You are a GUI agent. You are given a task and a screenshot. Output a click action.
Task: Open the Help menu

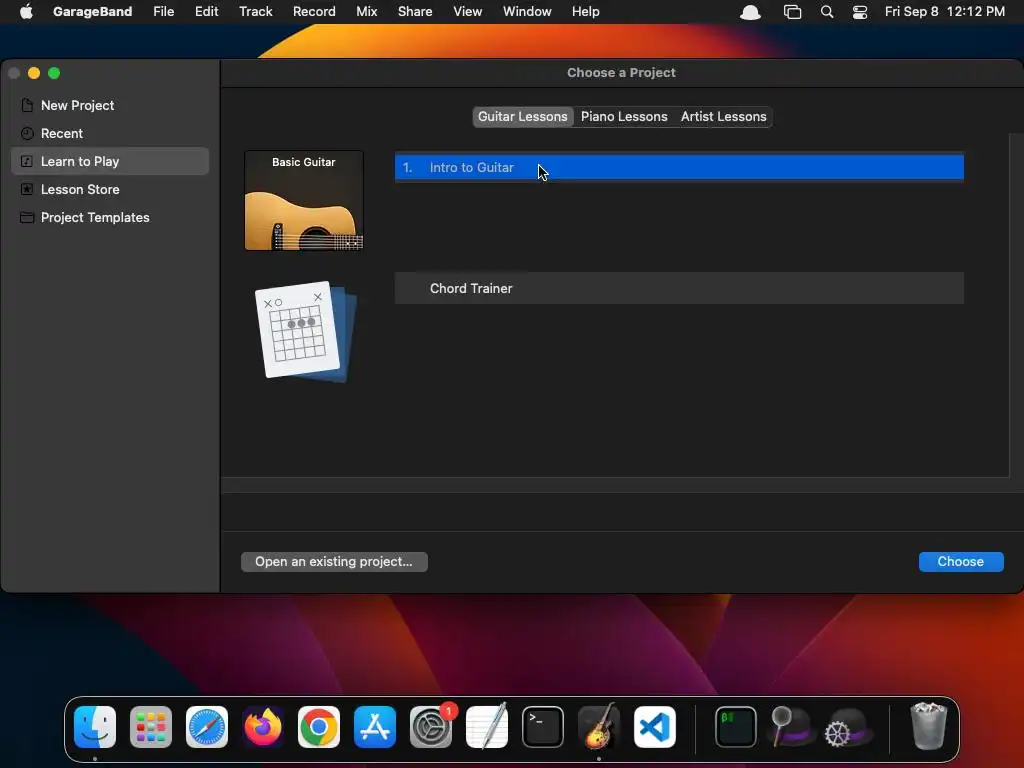(x=585, y=12)
